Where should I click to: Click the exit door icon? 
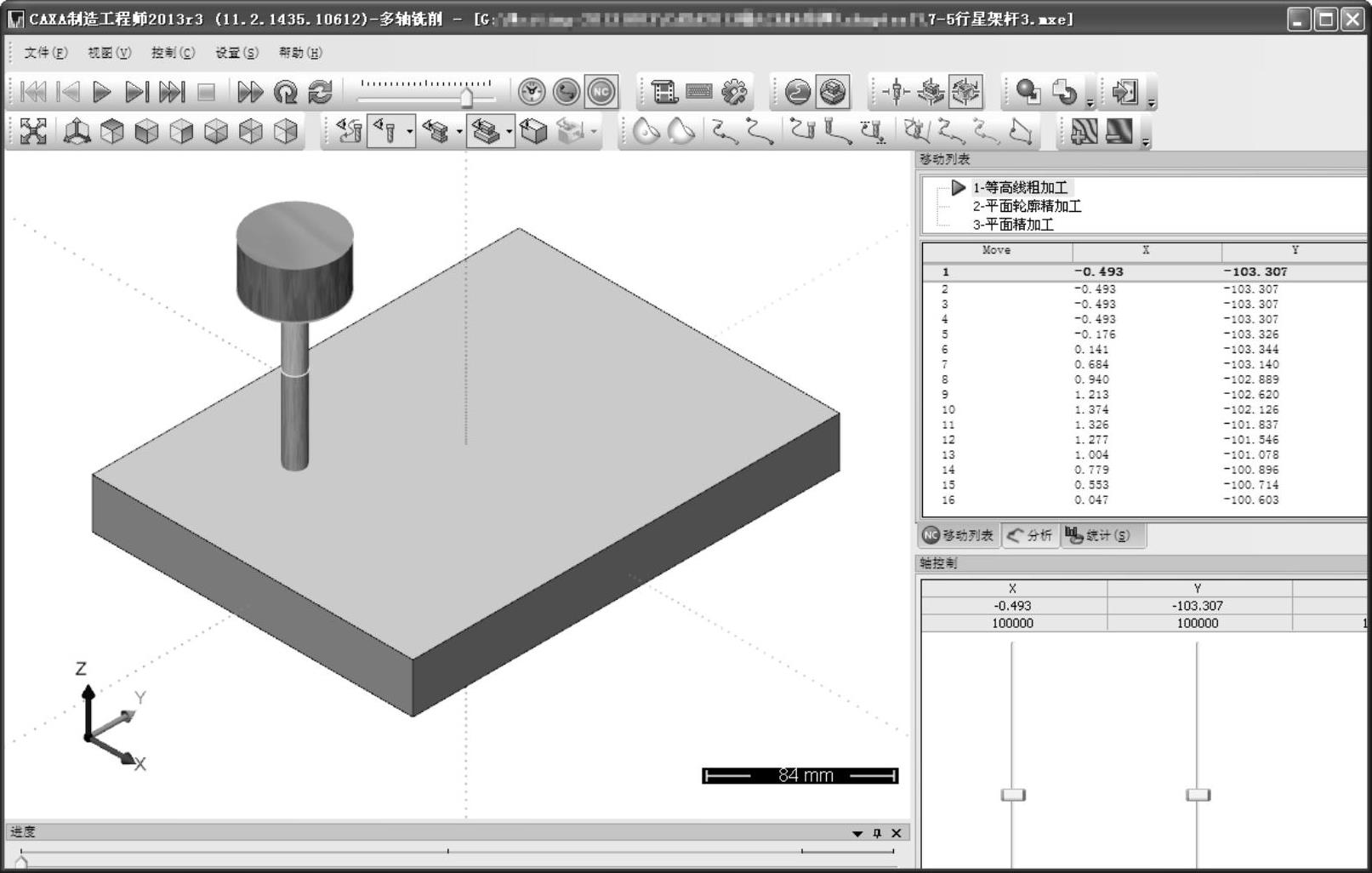click(x=1124, y=92)
